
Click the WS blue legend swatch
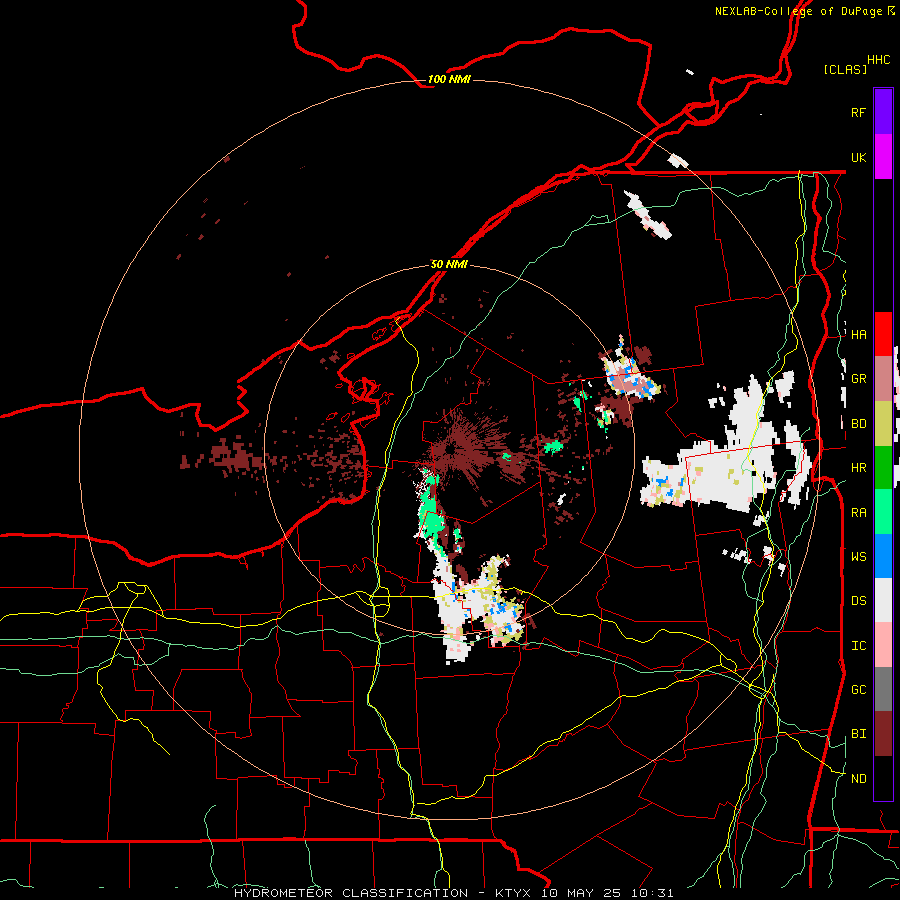(883, 556)
